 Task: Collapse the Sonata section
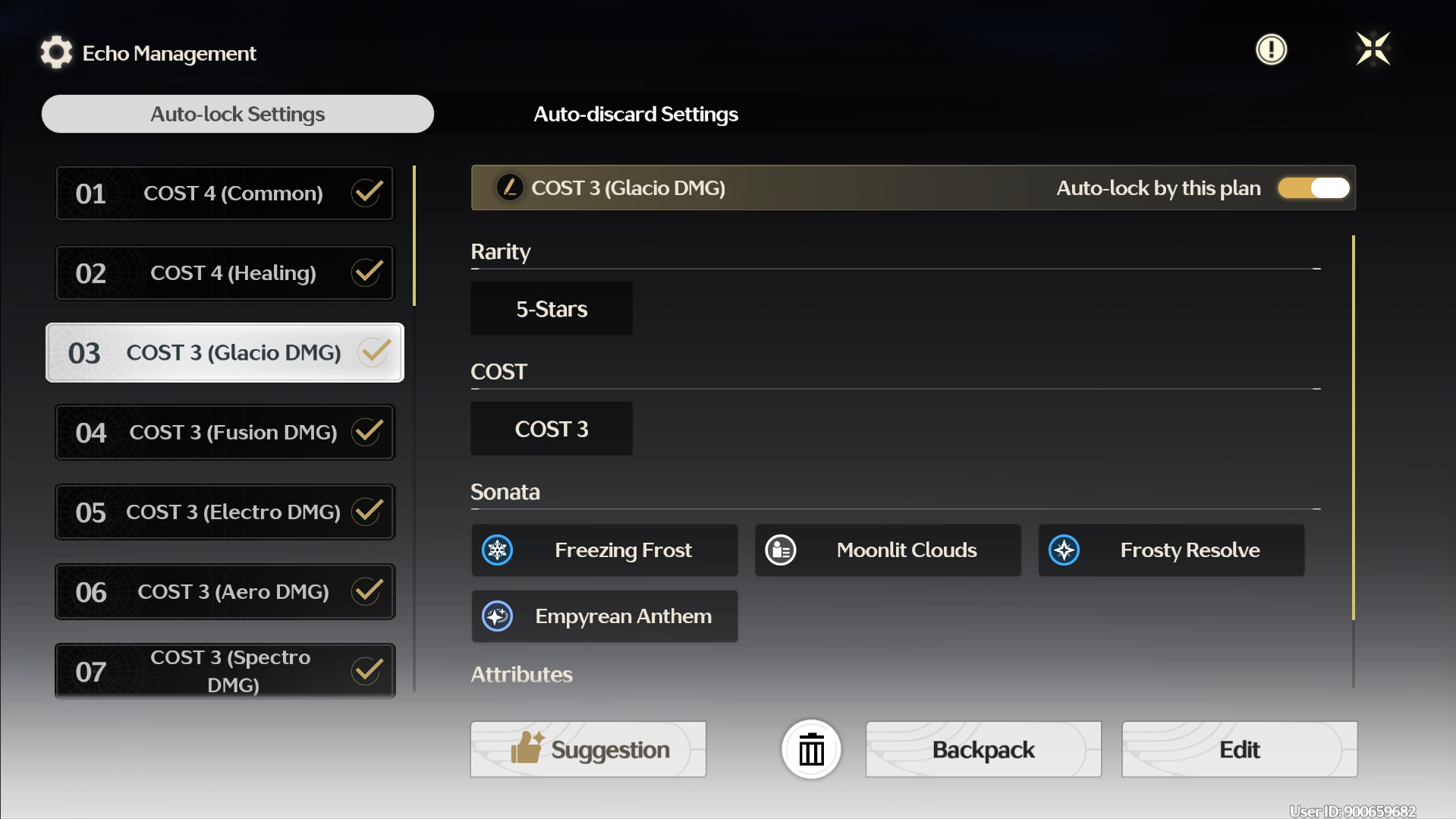coord(1316,509)
